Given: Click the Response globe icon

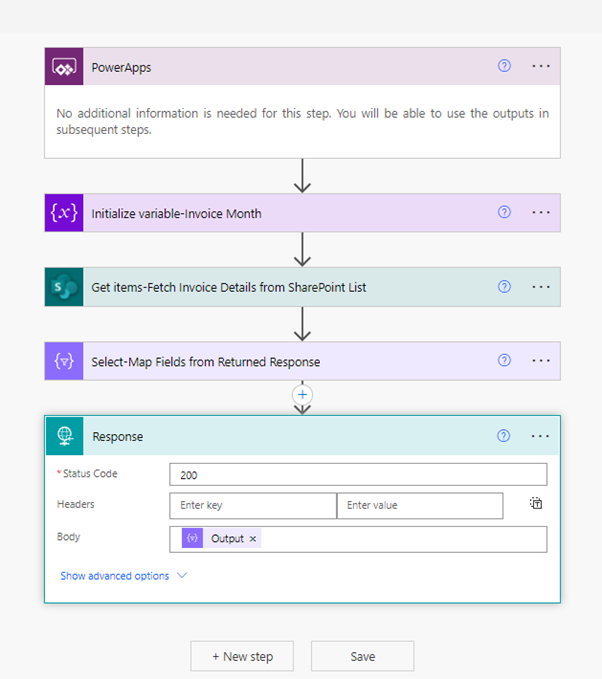Looking at the screenshot, I should (x=65, y=436).
